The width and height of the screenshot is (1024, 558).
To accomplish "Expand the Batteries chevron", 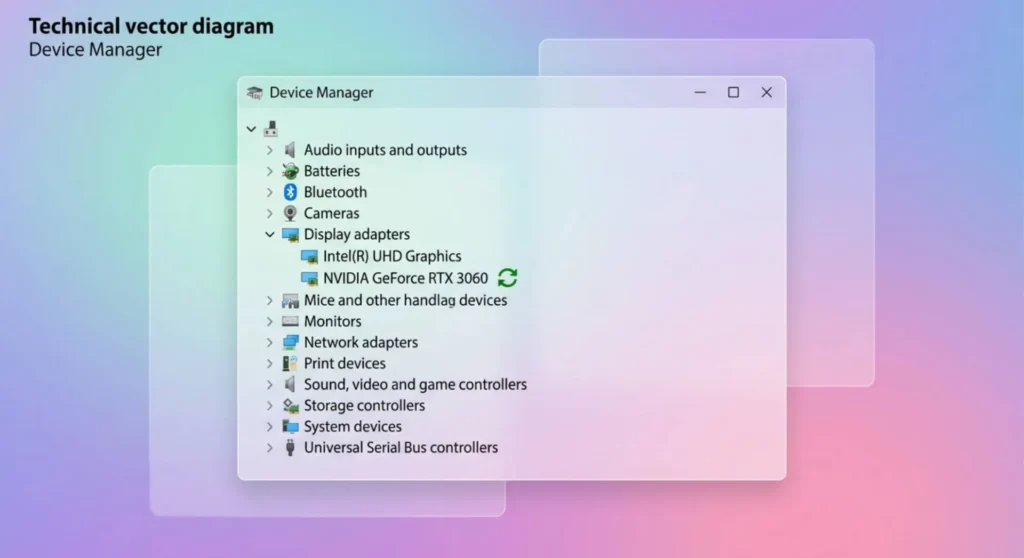I will click(x=270, y=171).
